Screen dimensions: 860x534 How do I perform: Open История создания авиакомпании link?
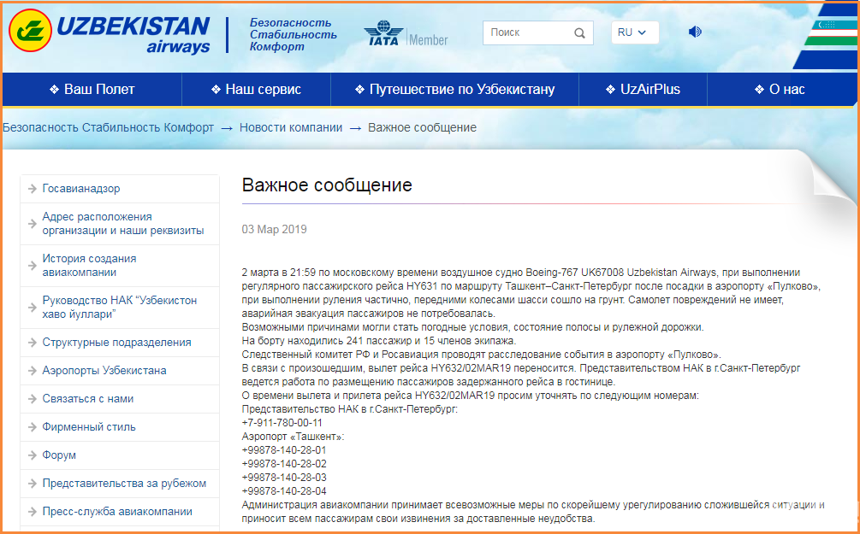(x=89, y=265)
